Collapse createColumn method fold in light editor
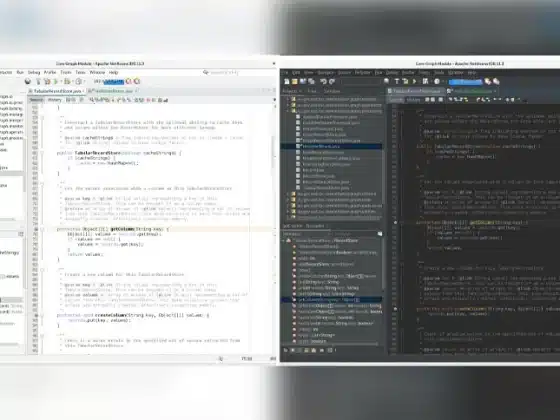560x420 pixels. pyautogui.click(x=42, y=315)
